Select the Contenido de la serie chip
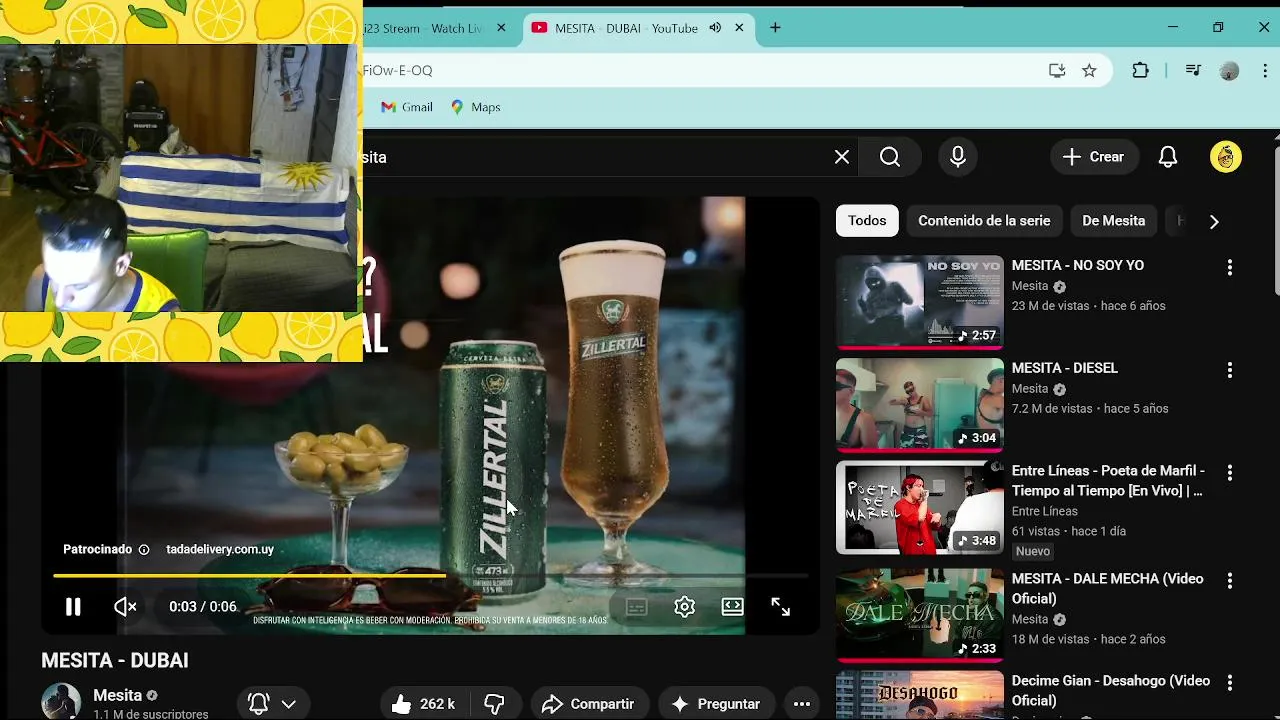This screenshot has height=720, width=1280. click(984, 221)
